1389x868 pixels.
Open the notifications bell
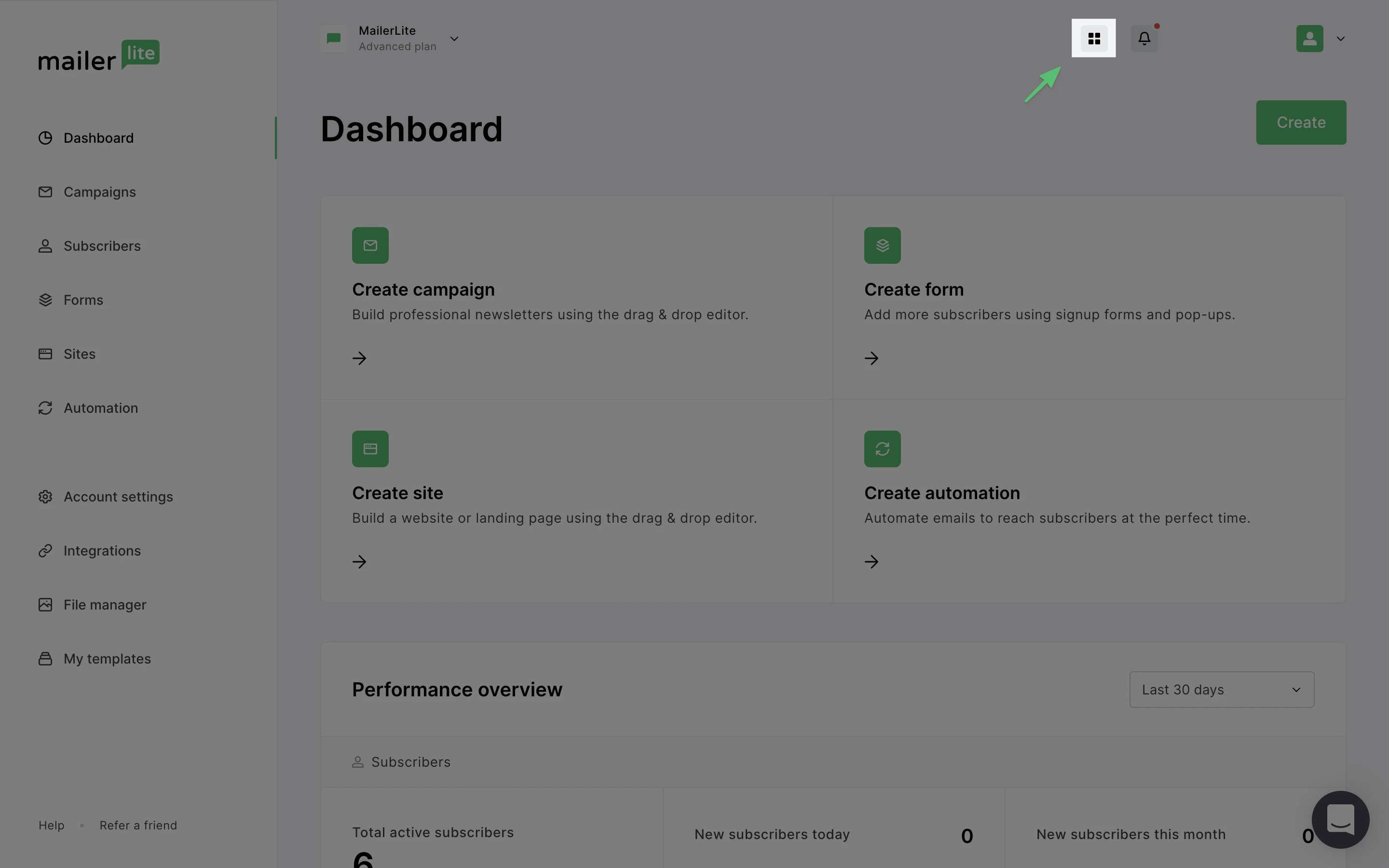(x=1144, y=39)
